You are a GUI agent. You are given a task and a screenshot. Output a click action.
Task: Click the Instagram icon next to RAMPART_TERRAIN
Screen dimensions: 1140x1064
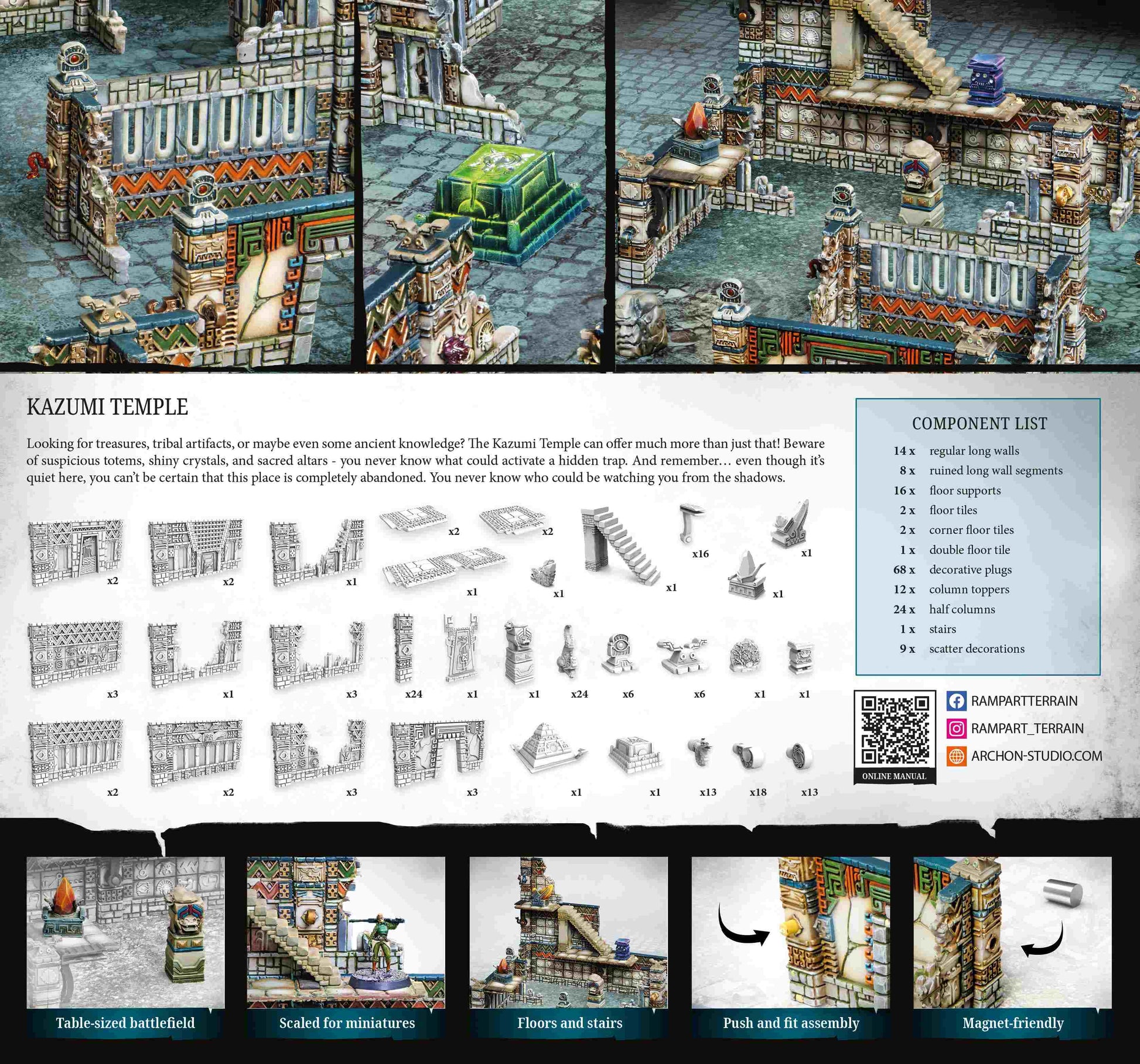click(x=956, y=728)
